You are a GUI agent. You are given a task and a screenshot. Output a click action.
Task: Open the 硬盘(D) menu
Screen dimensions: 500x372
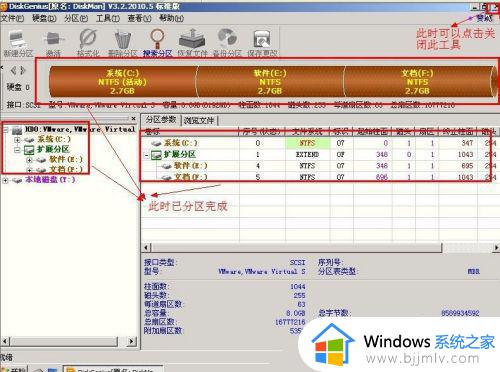tap(44, 18)
